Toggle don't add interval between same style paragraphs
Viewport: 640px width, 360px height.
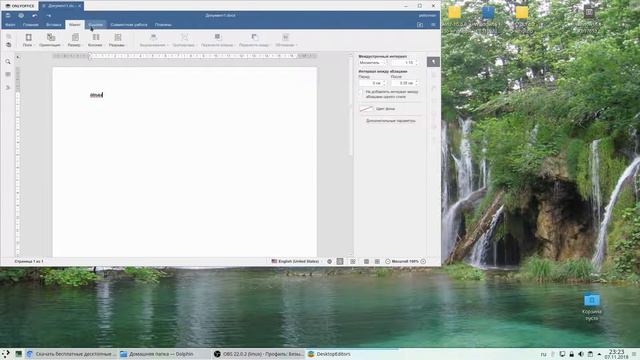pos(361,93)
